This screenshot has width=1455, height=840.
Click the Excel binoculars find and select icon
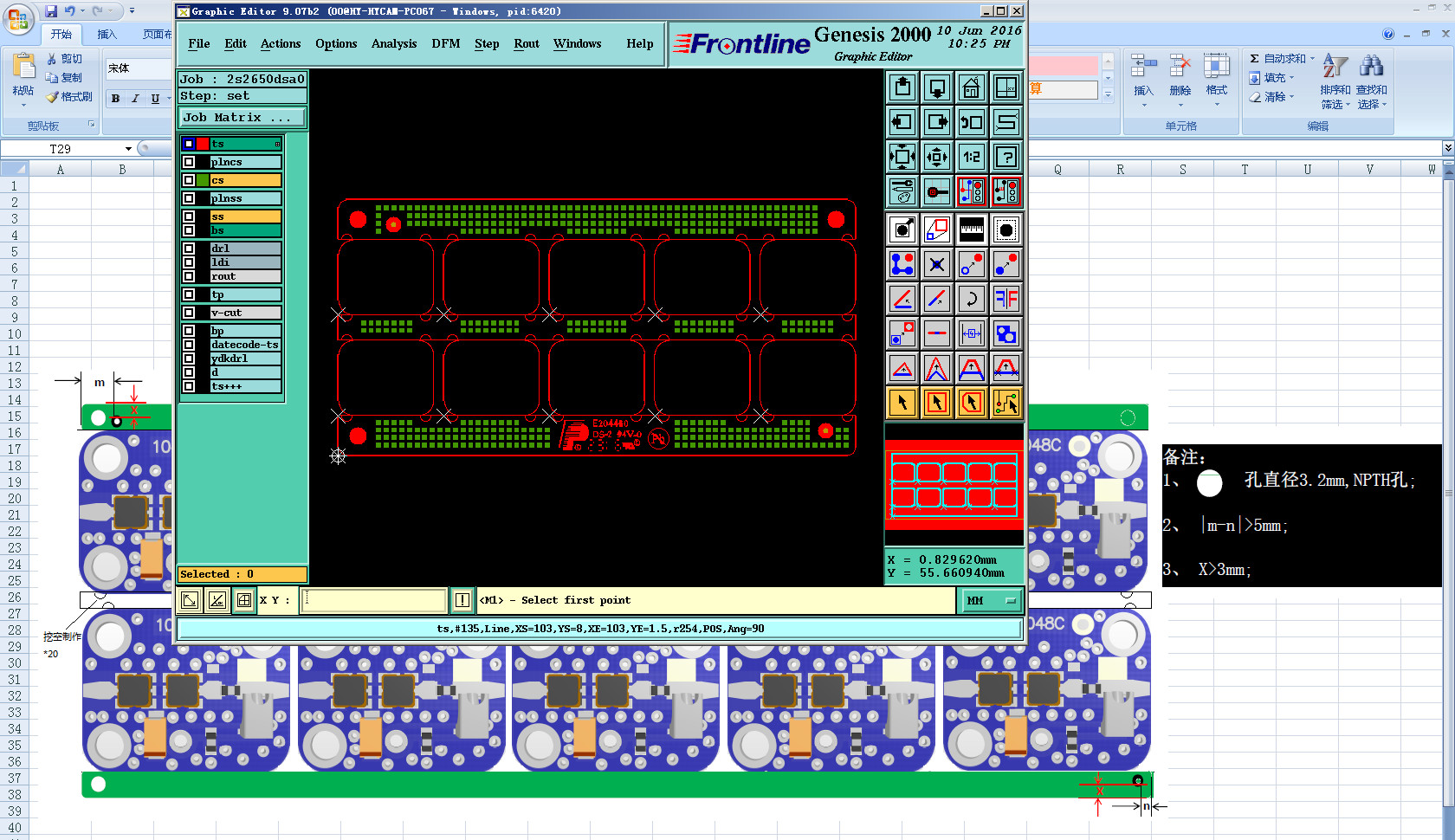pos(1371,67)
